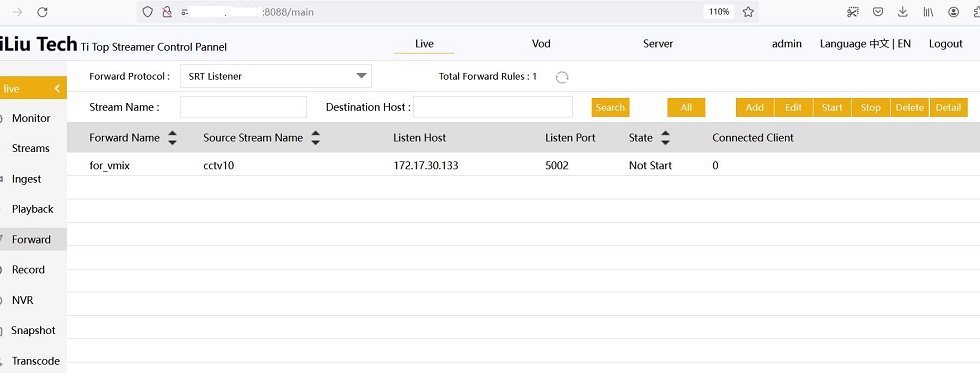The height and width of the screenshot is (373, 980).
Task: Open Streams in the sidebar
Action: point(31,149)
